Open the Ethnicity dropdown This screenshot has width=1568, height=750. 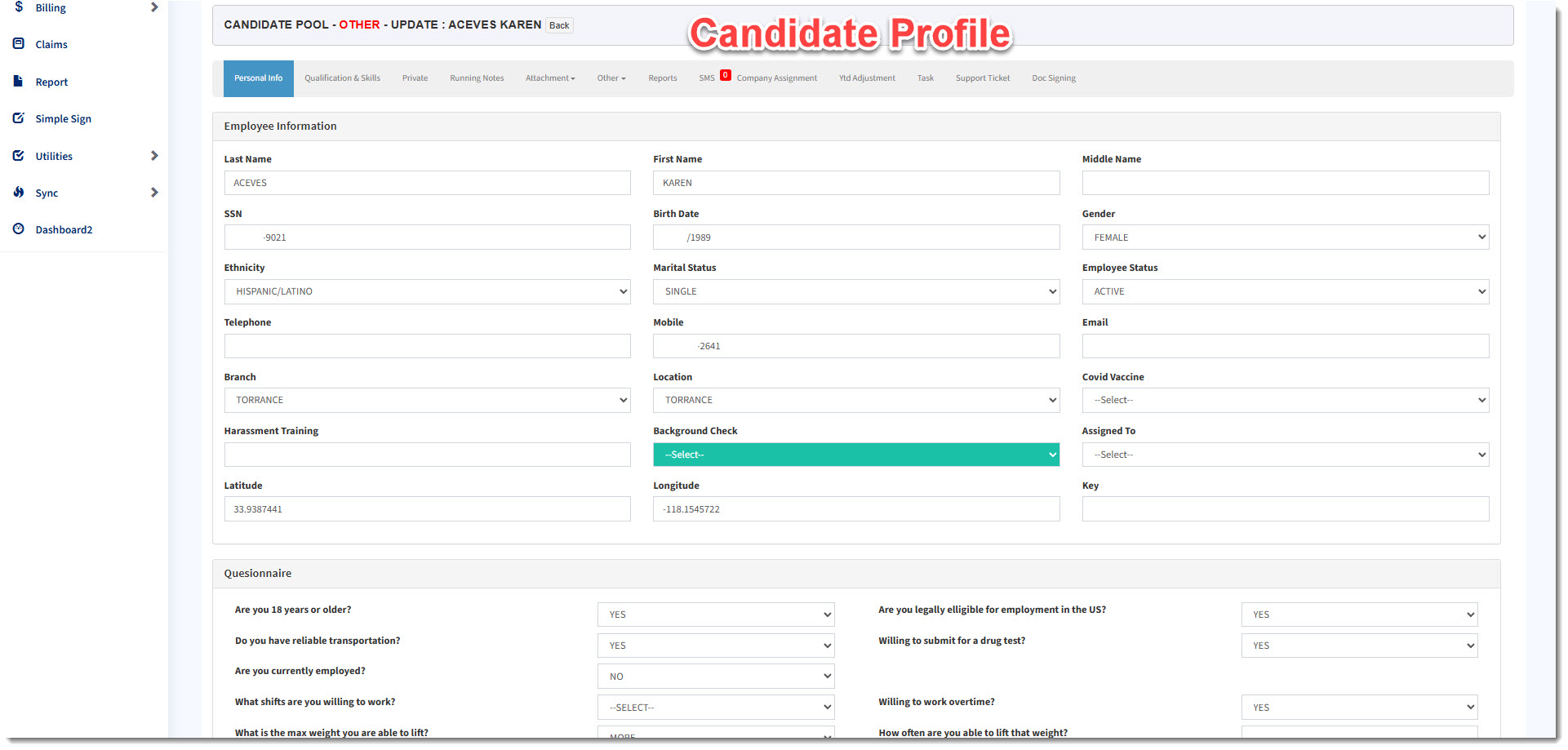(427, 291)
